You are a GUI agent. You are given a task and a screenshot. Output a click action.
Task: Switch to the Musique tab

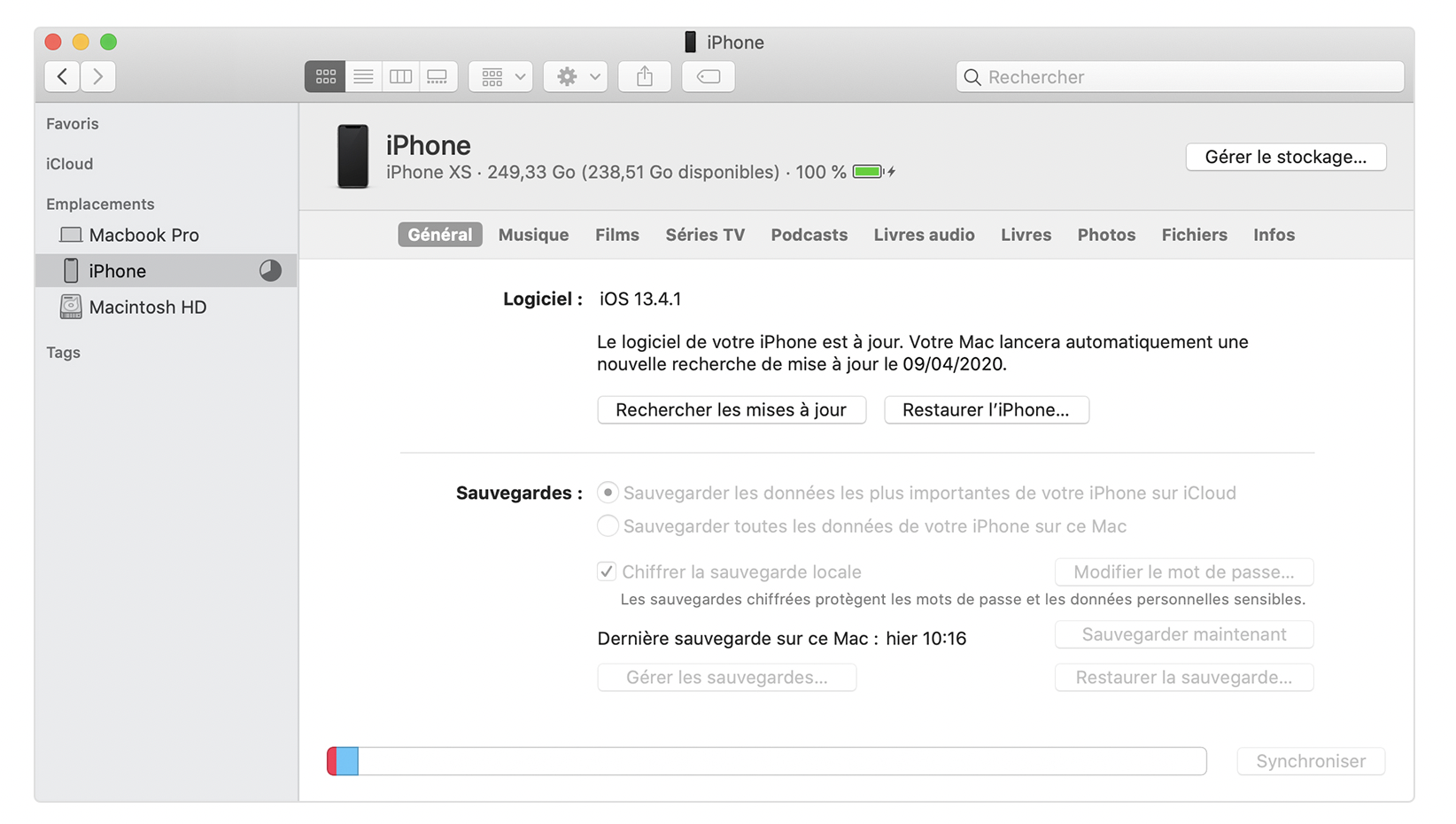click(x=534, y=235)
